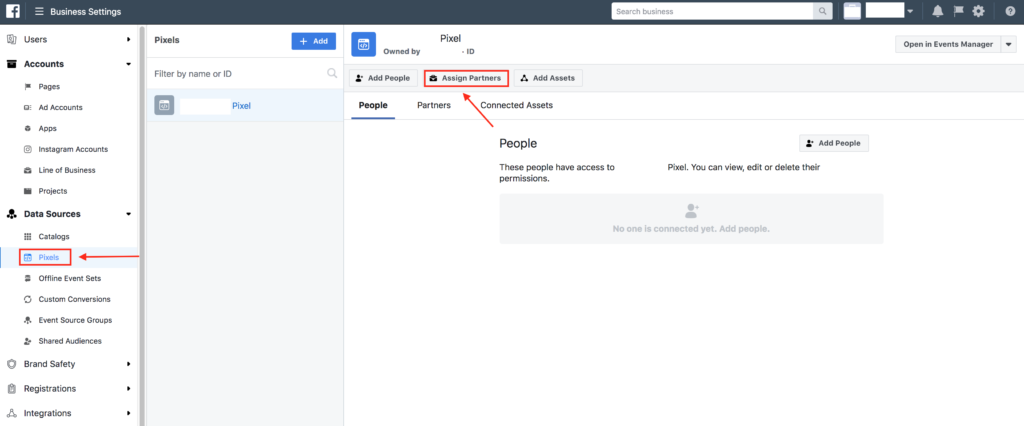This screenshot has width=1024, height=426.
Task: Click the Filter by name or ID field
Action: pyautogui.click(x=238, y=73)
